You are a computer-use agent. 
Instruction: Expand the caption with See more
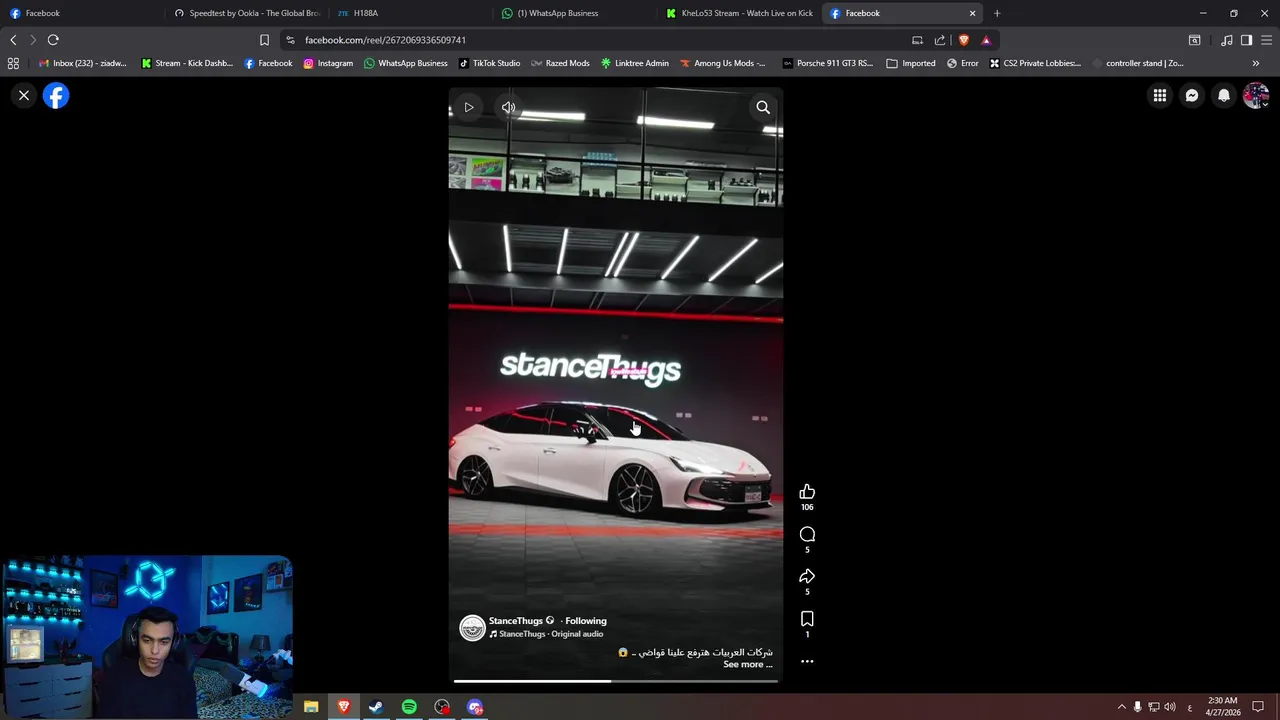[x=747, y=665]
